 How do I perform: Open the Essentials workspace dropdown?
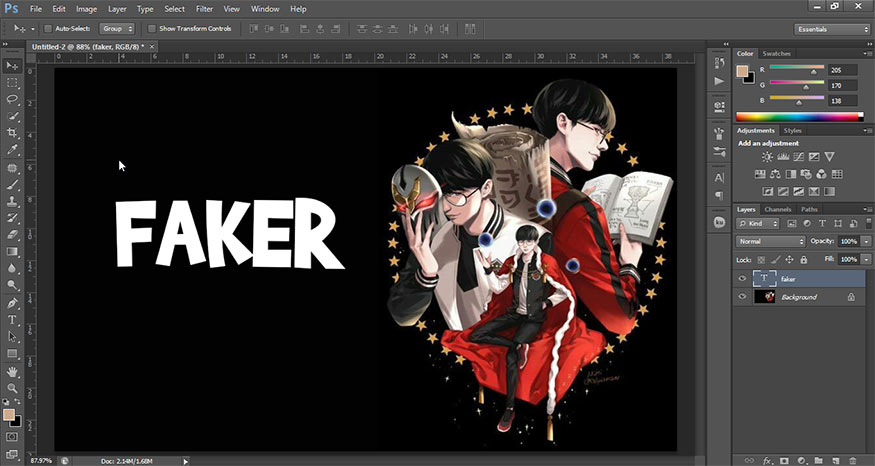pyautogui.click(x=831, y=29)
